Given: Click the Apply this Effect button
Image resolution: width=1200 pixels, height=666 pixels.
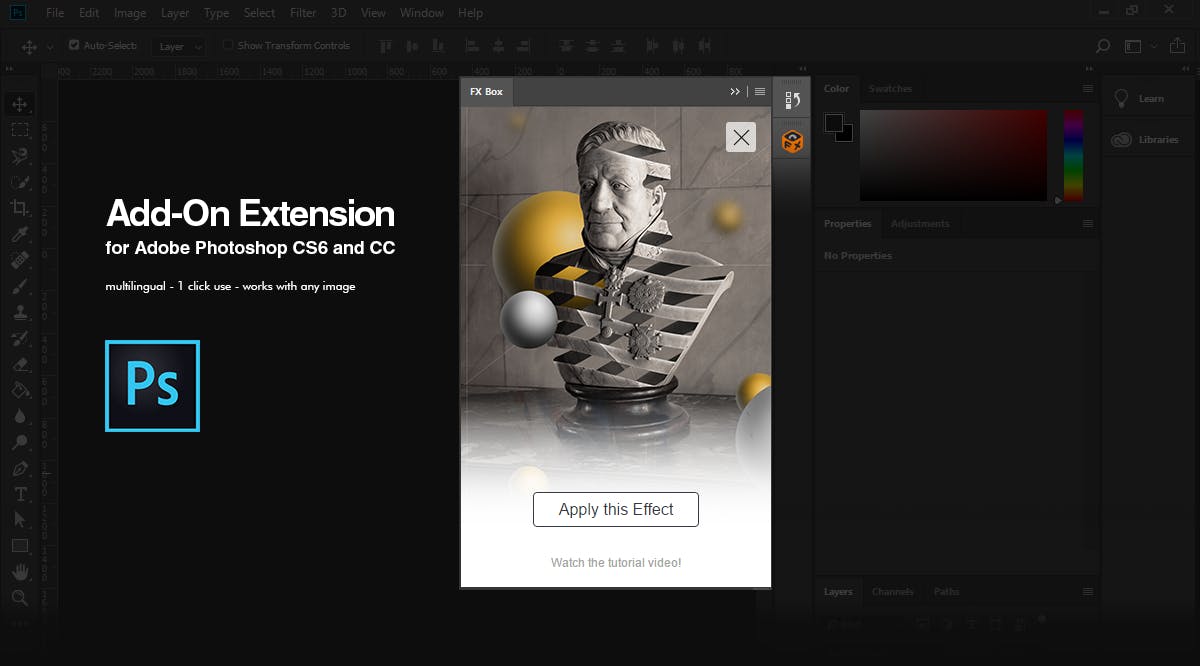Looking at the screenshot, I should 615,509.
